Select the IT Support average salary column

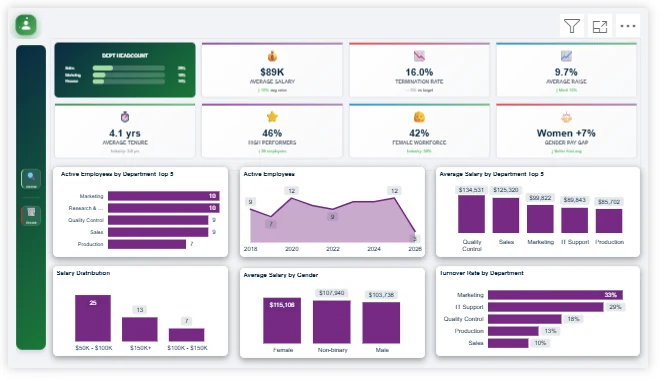point(575,220)
